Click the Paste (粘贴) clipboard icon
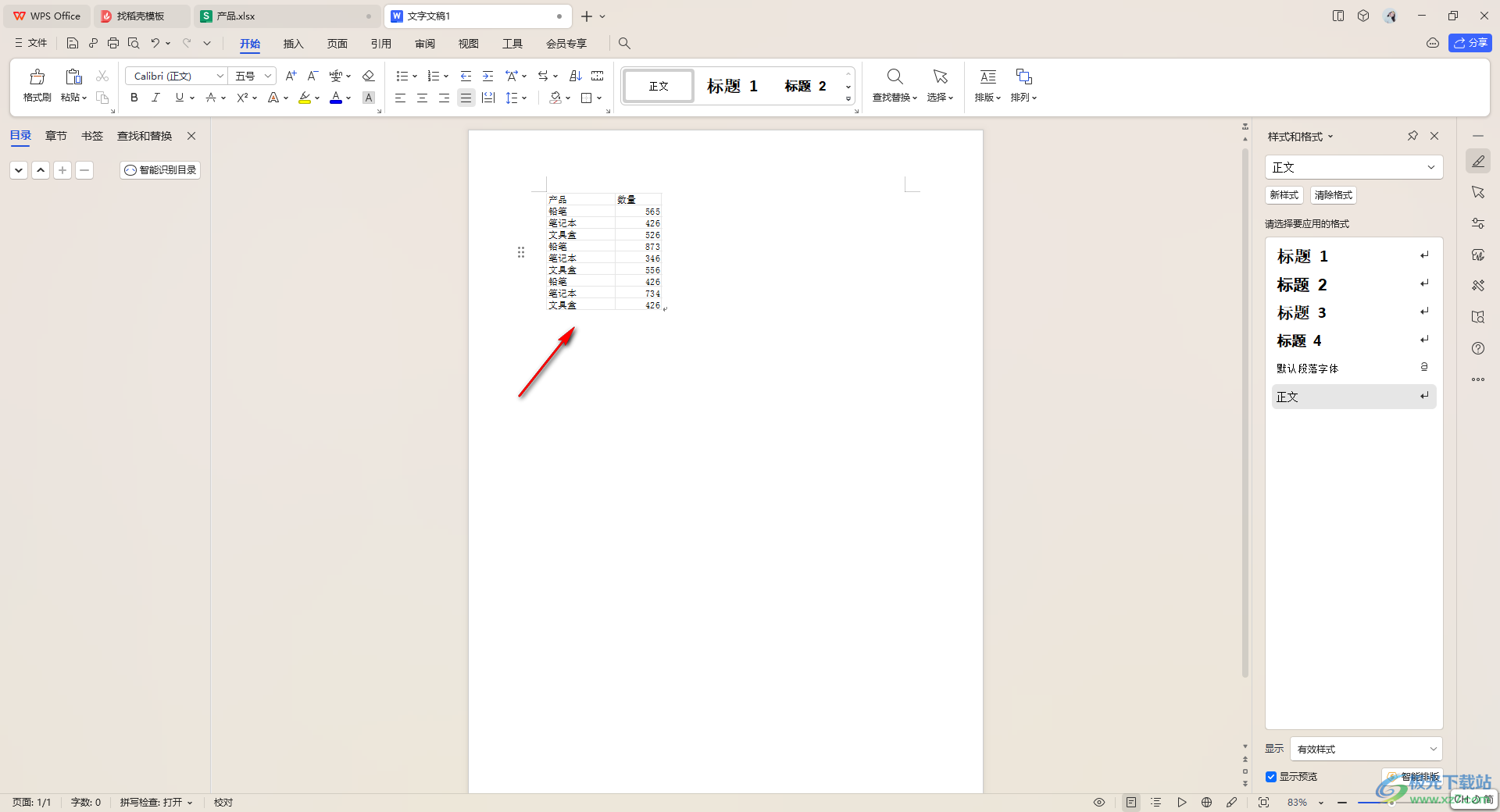The image size is (1500, 812). pyautogui.click(x=73, y=77)
